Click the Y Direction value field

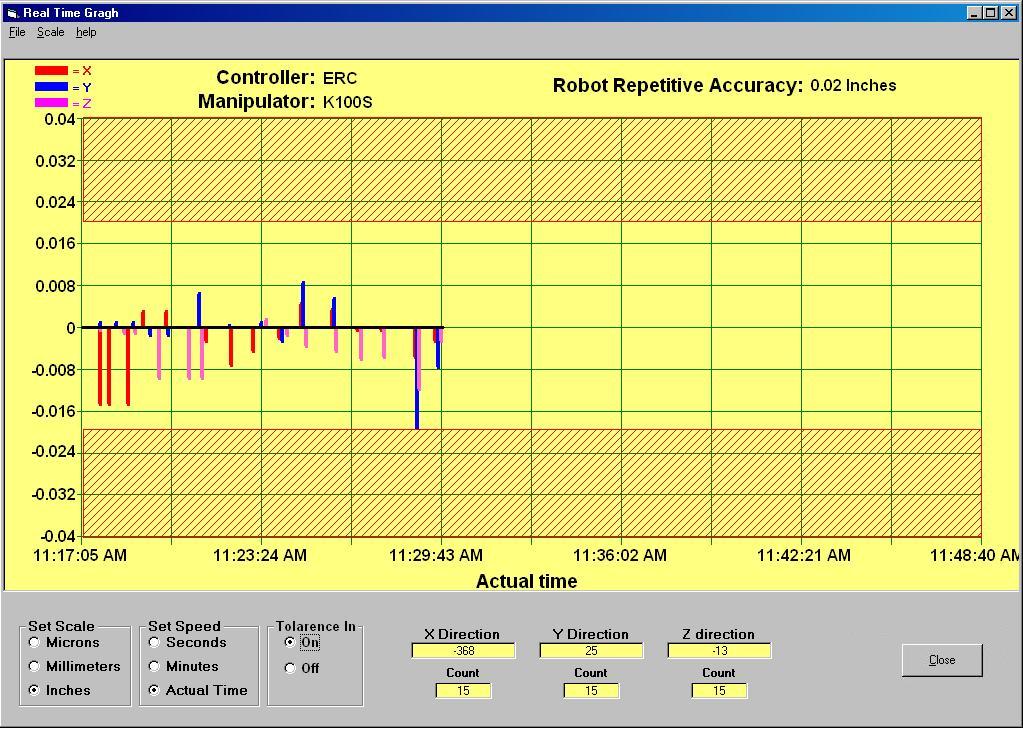(x=591, y=651)
